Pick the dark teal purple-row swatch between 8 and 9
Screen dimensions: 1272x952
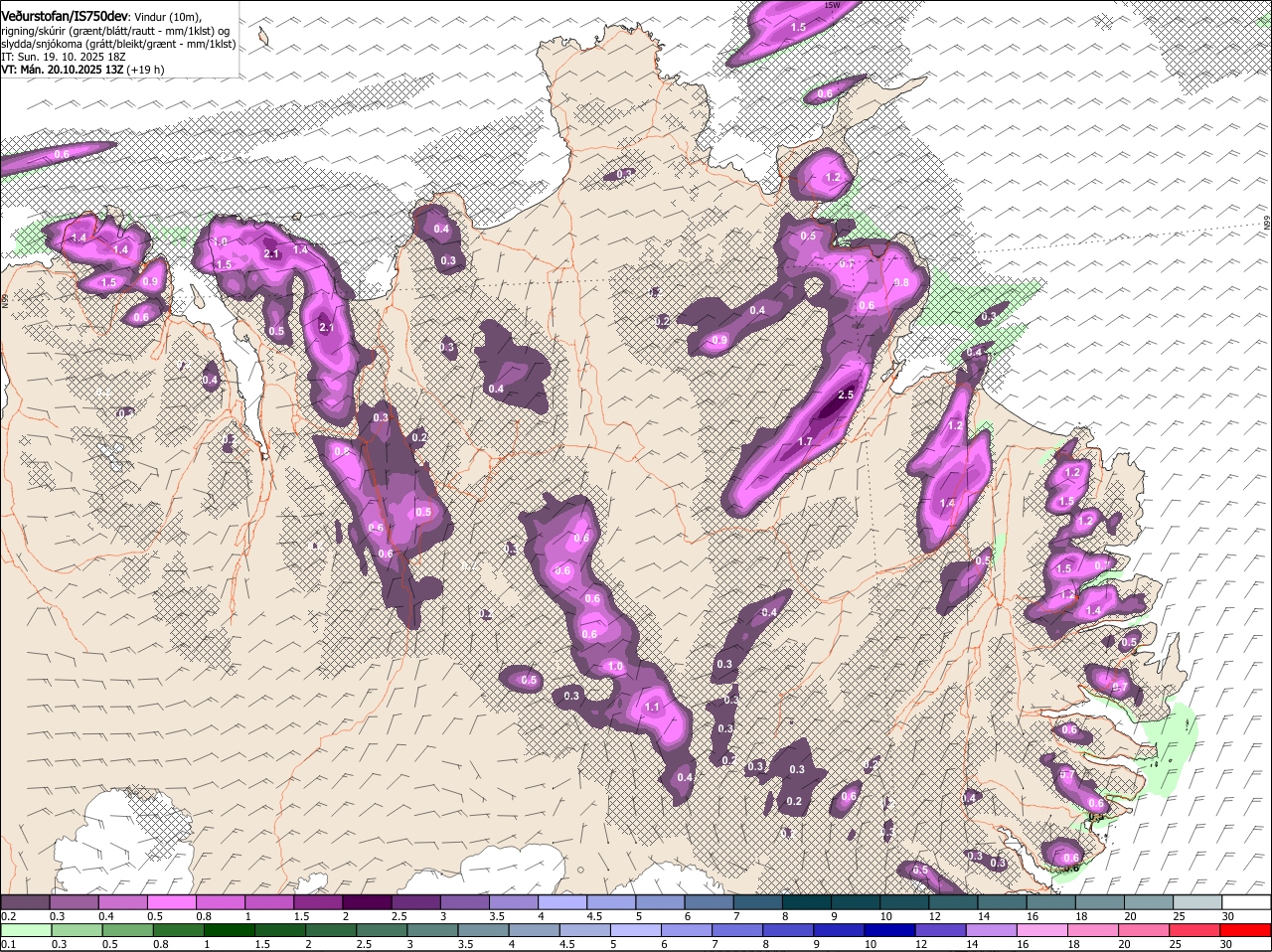pyautogui.click(x=808, y=901)
